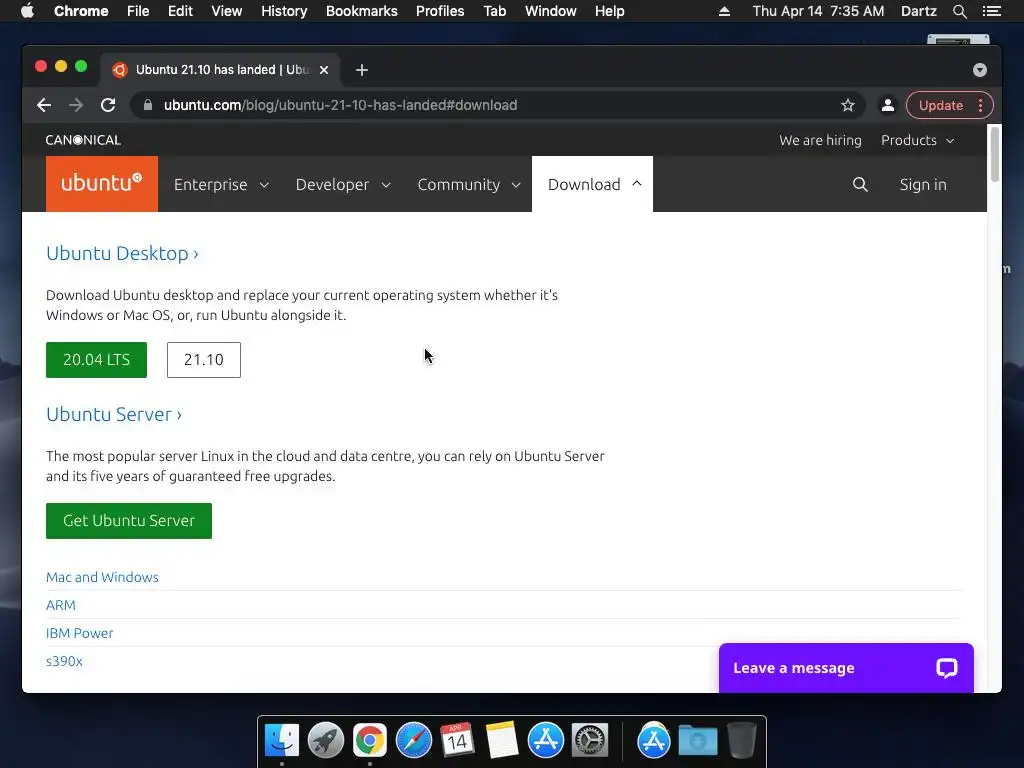The width and height of the screenshot is (1024, 768).
Task: Open the s390x link
Action: 64,662
